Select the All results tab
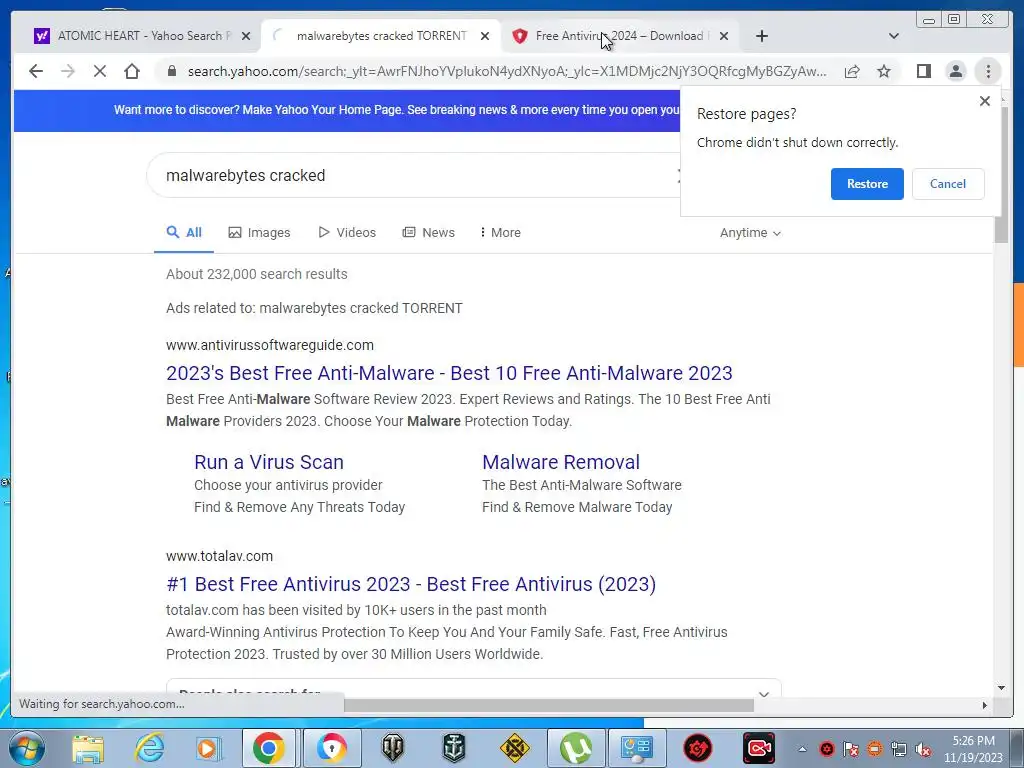The height and width of the screenshot is (768, 1024). [x=184, y=232]
